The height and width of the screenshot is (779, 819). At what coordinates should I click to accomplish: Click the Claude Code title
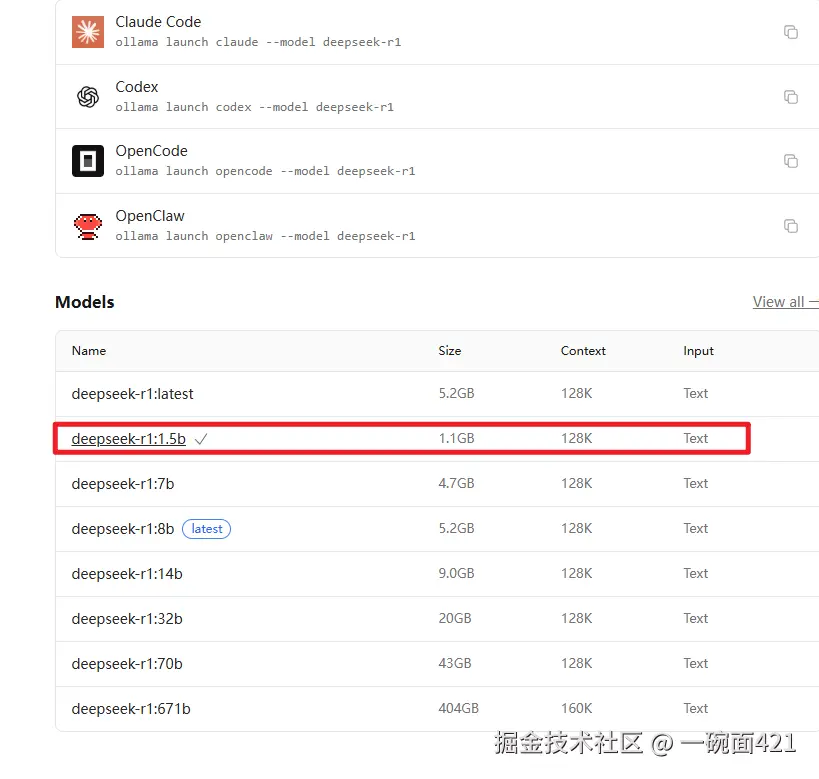tap(158, 22)
